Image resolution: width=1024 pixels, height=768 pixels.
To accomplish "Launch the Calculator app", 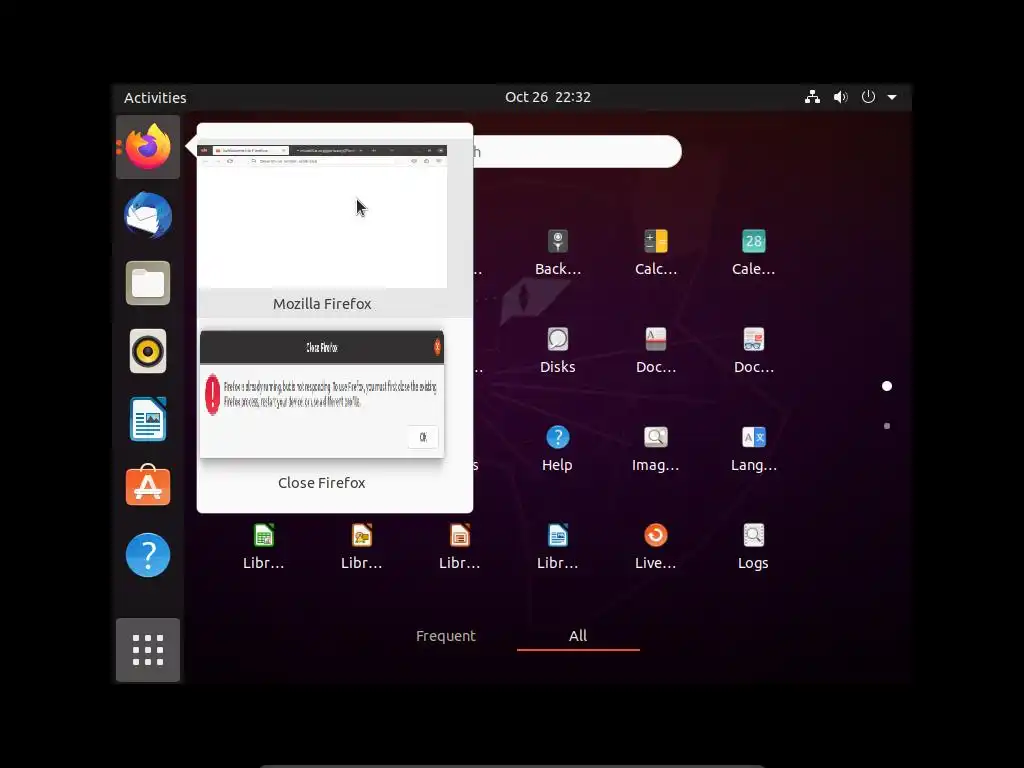I will coord(656,252).
